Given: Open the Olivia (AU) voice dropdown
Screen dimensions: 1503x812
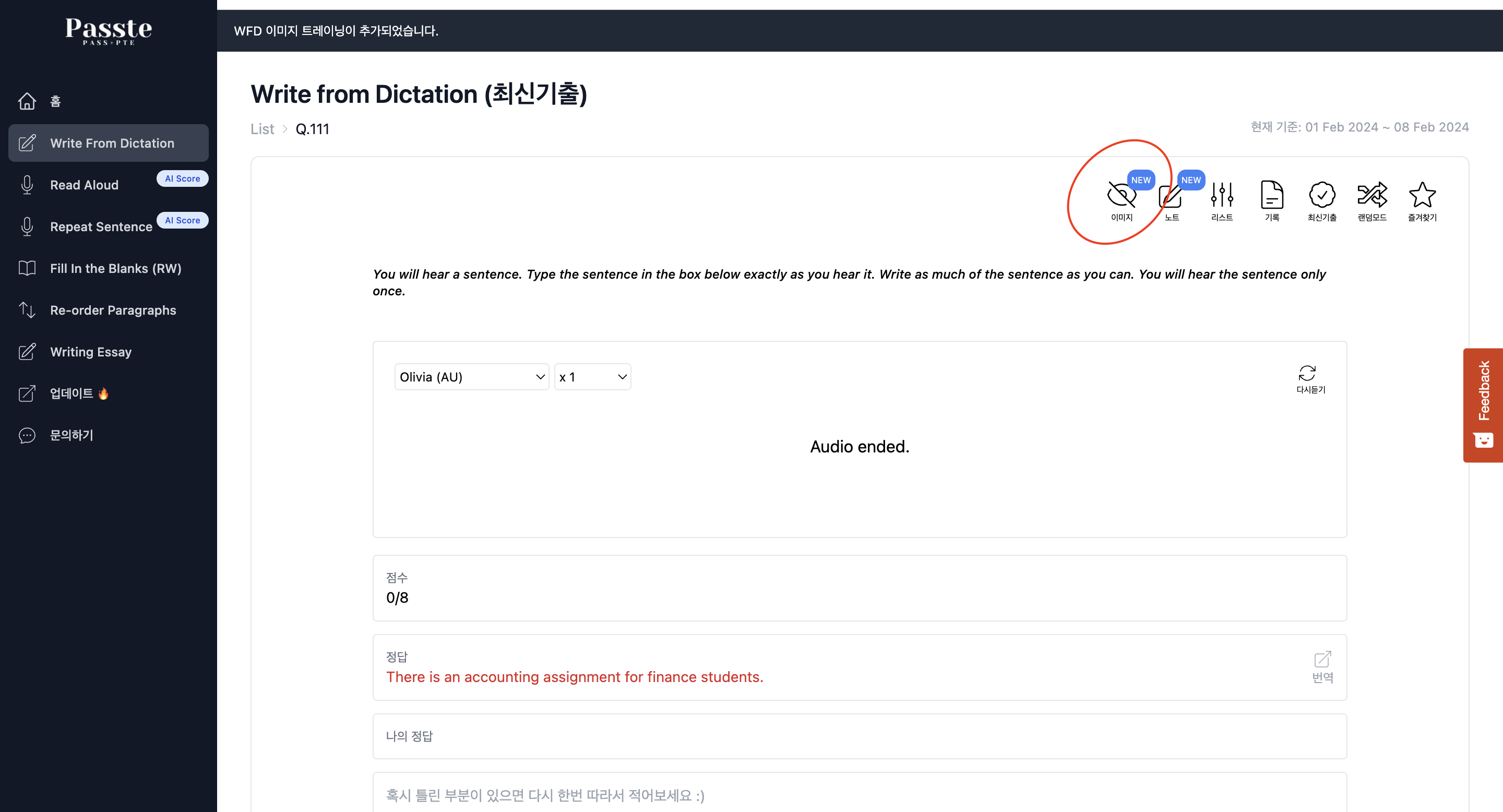Looking at the screenshot, I should coord(471,377).
